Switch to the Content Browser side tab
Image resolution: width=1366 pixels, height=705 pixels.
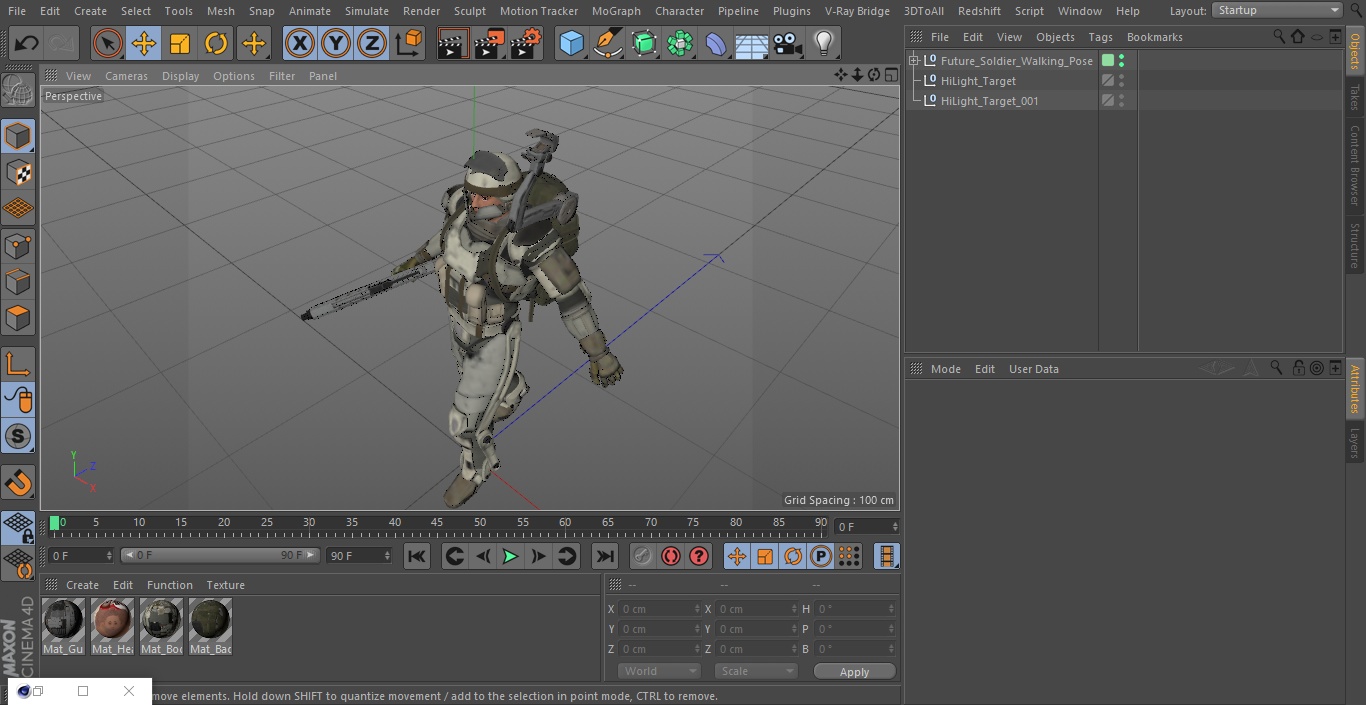[1355, 165]
